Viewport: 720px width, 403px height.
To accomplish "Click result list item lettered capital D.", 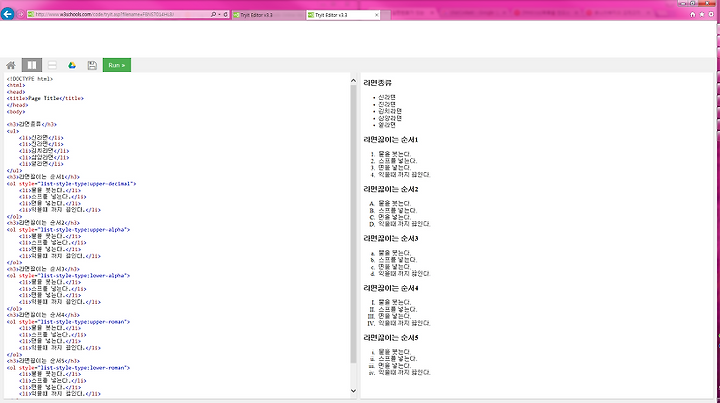I will tap(404, 224).
